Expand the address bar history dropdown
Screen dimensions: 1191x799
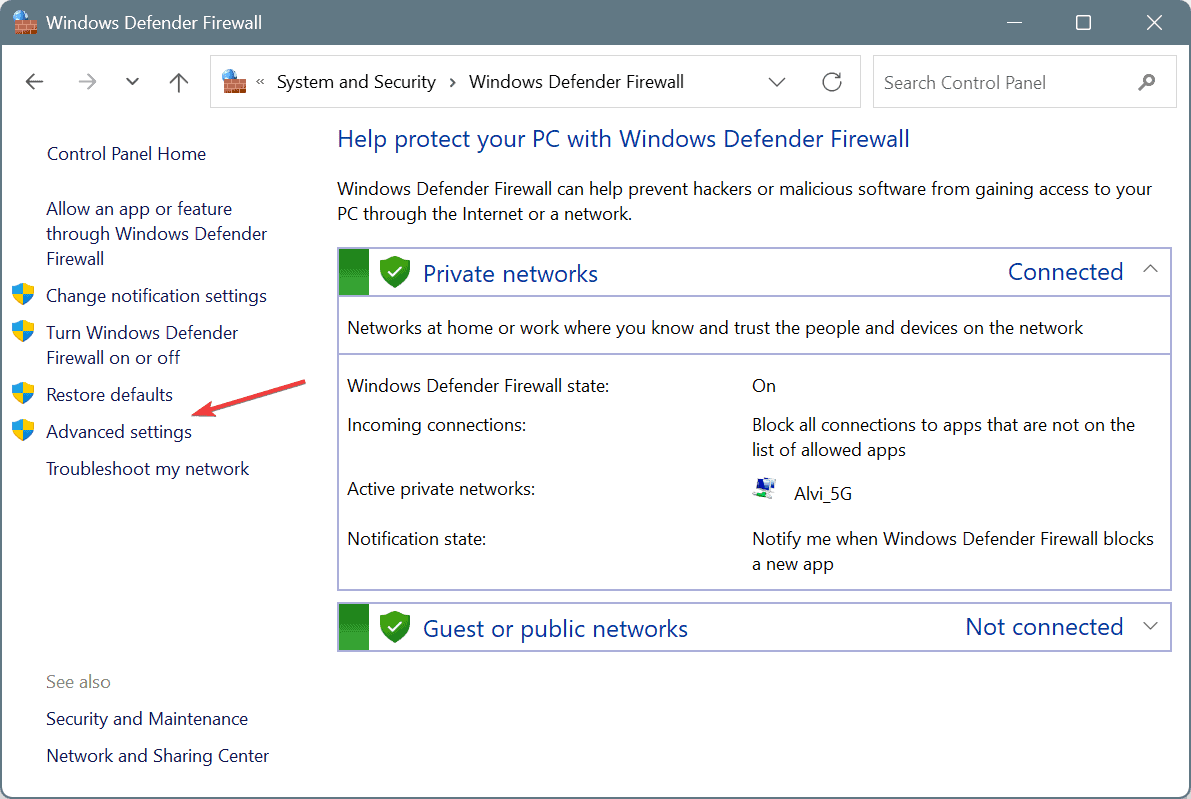pos(776,82)
